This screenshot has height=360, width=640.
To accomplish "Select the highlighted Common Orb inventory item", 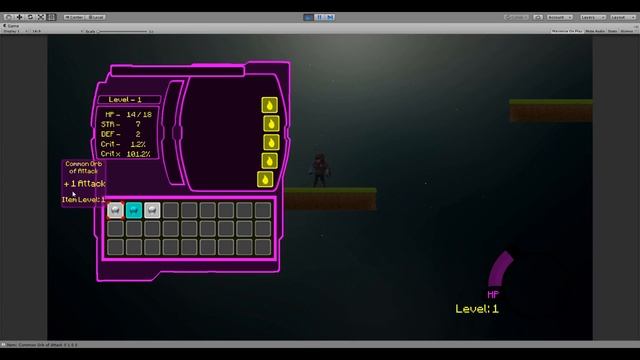I will pos(116,210).
